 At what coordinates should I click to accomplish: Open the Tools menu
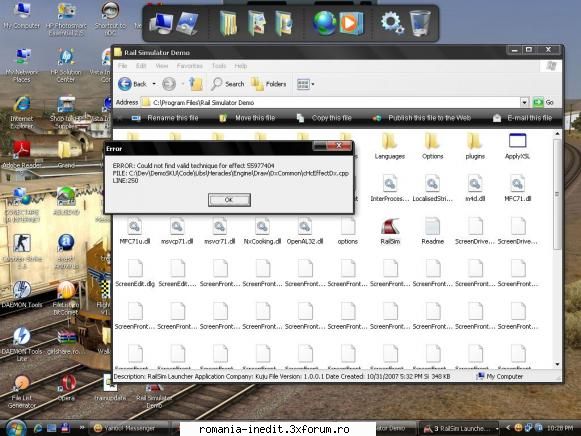[x=219, y=66]
